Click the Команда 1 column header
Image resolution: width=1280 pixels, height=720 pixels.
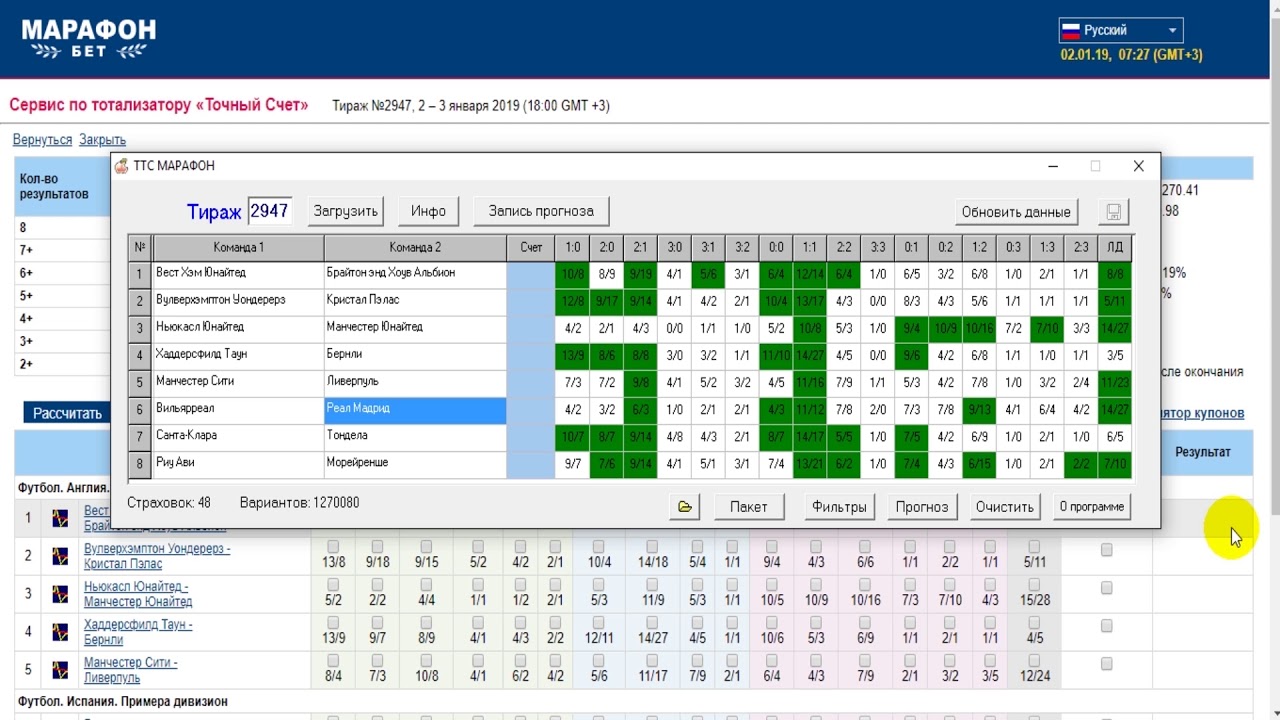click(x=238, y=248)
